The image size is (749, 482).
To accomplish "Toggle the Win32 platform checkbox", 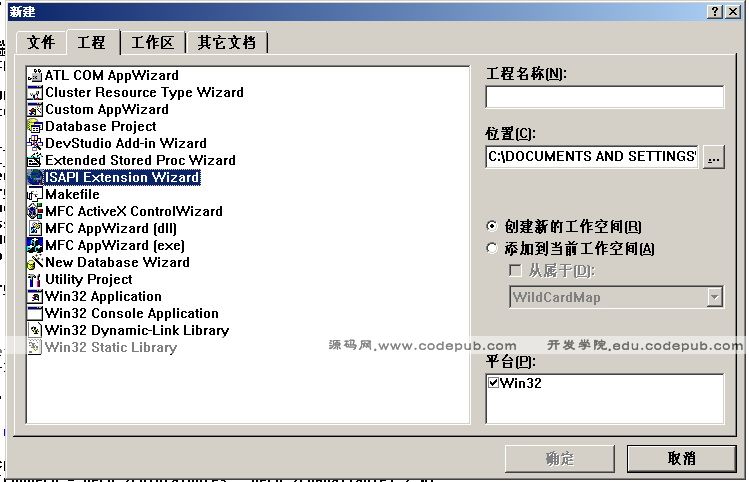I will point(493,383).
